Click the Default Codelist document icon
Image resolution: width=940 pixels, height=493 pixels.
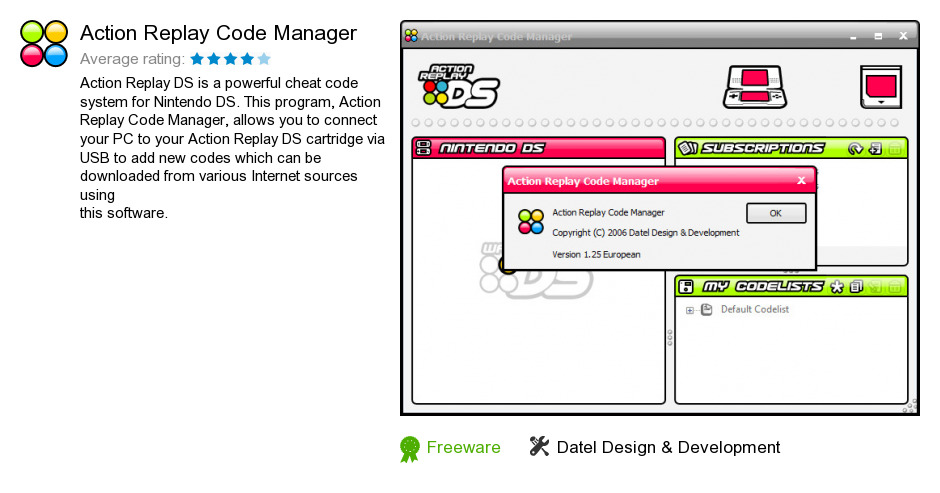point(707,309)
